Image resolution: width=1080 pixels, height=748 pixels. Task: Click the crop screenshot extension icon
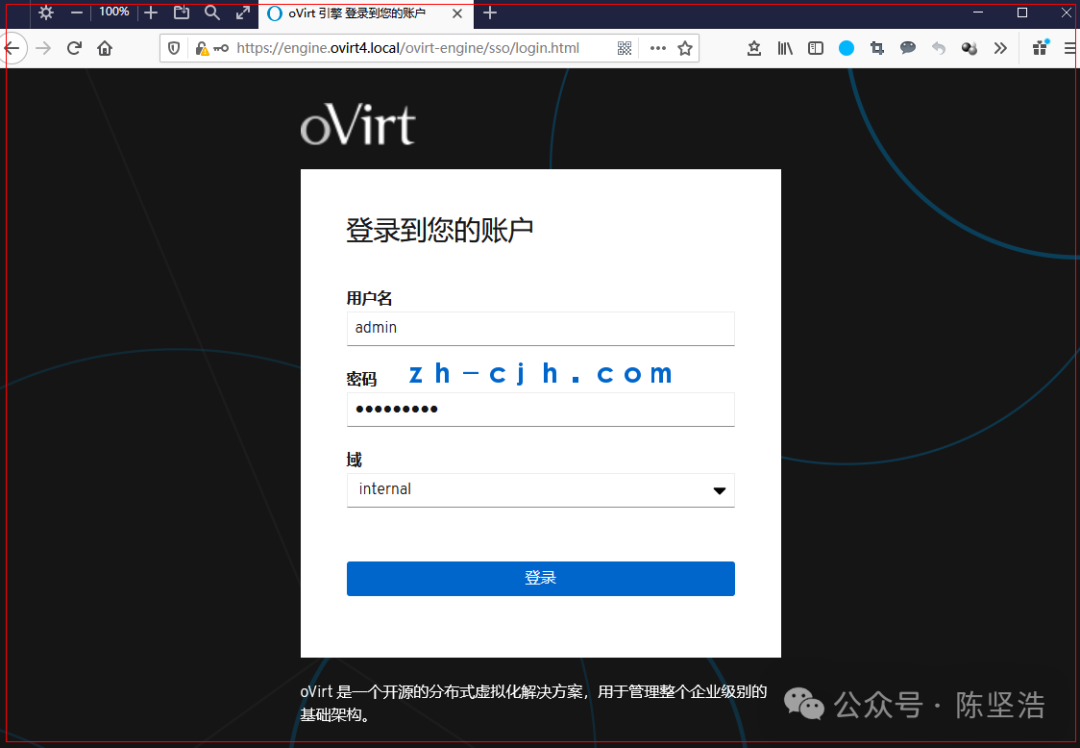click(877, 48)
